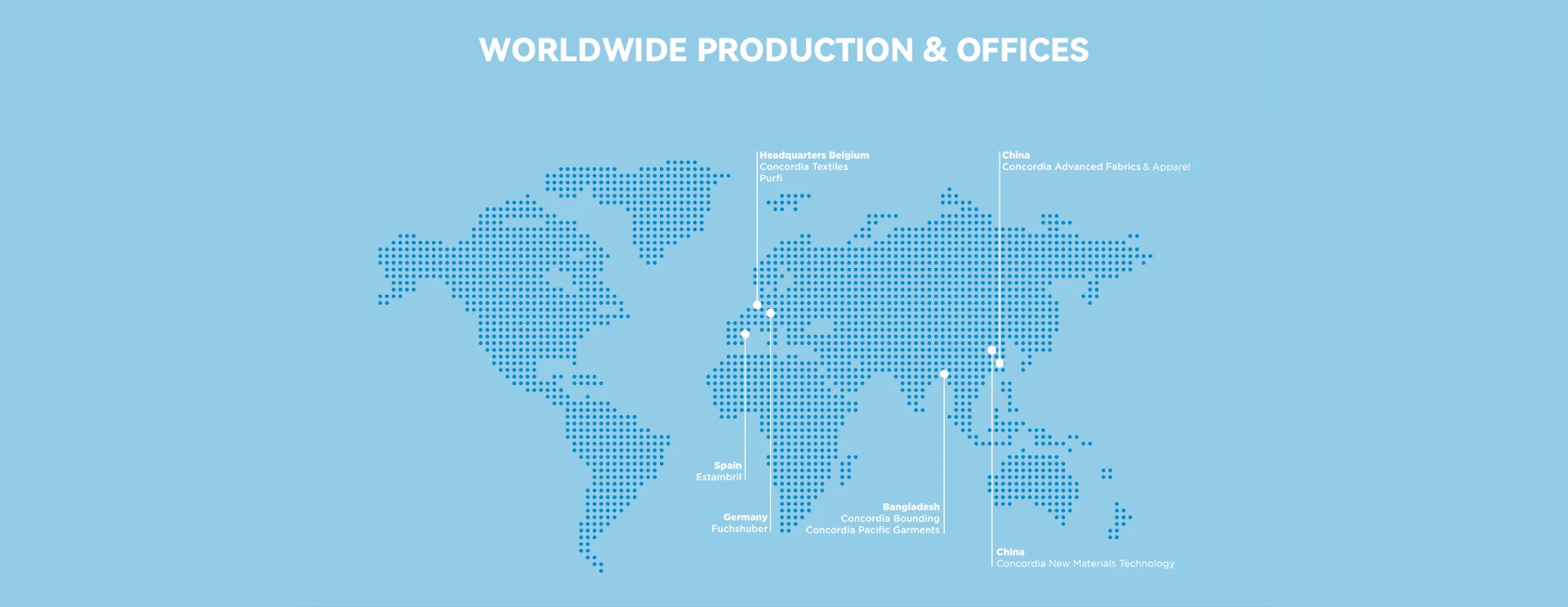Select the Purfi company name
The width and height of the screenshot is (1568, 607).
pyautogui.click(x=771, y=178)
